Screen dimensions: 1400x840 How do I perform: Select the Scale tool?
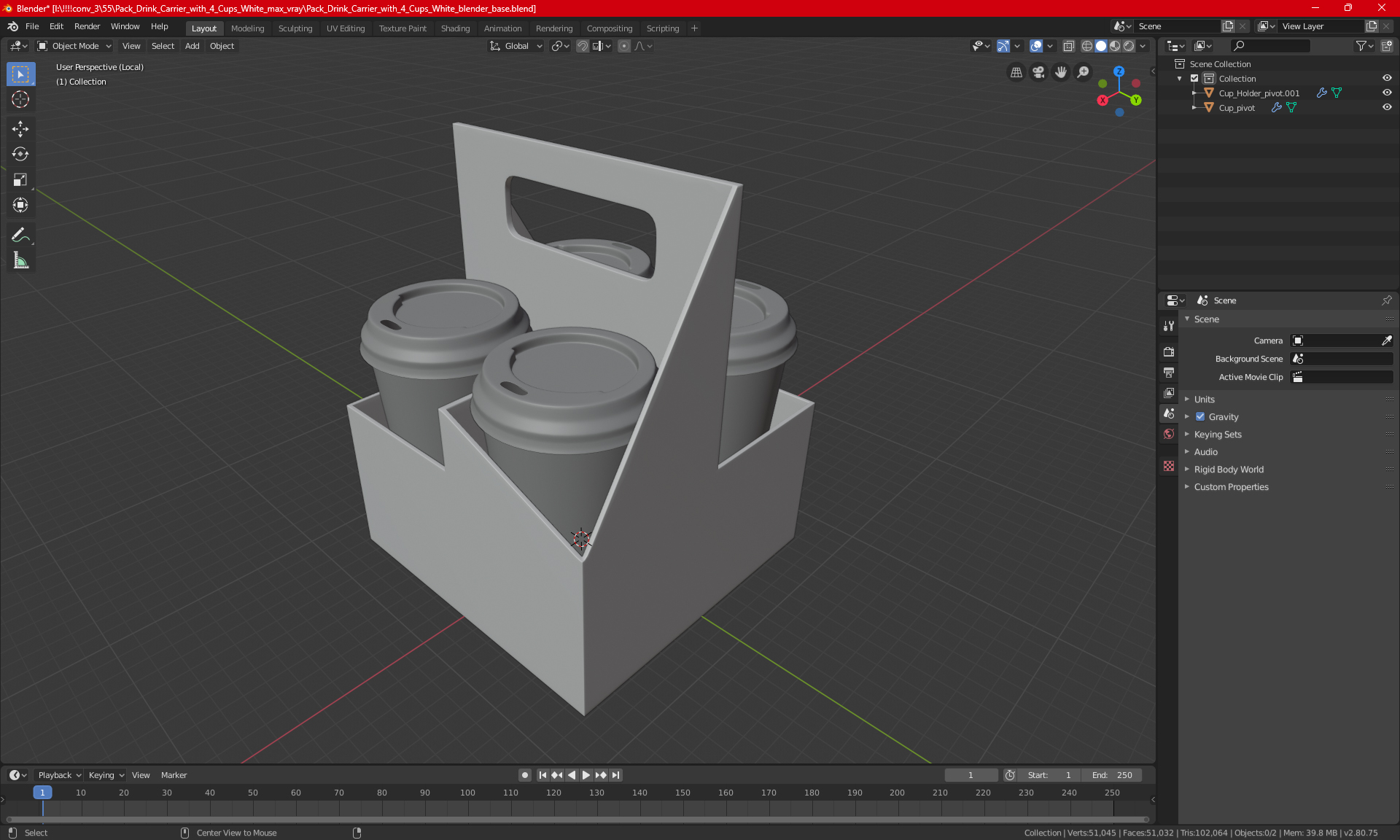click(20, 179)
